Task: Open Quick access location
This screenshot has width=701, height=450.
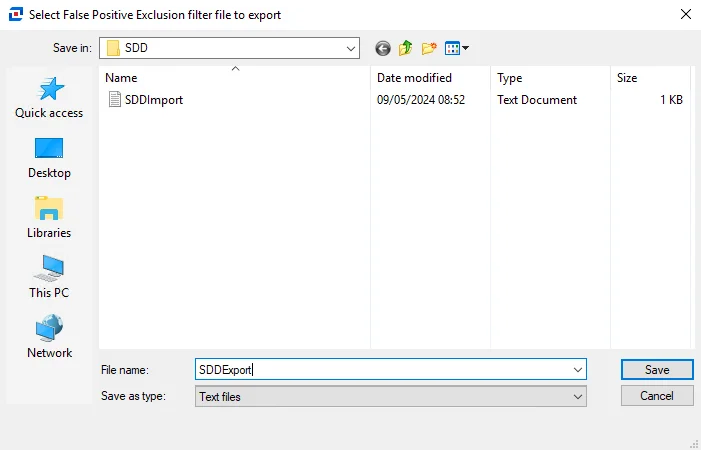Action: (x=49, y=97)
